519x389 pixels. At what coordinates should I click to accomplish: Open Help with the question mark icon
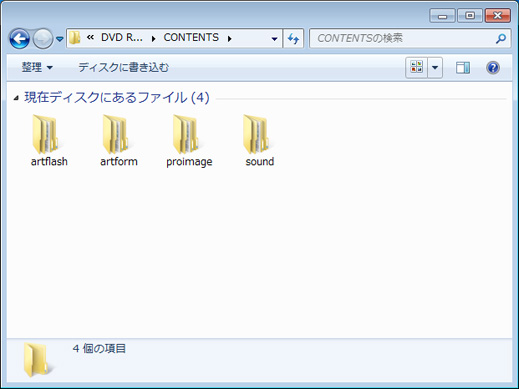point(493,68)
